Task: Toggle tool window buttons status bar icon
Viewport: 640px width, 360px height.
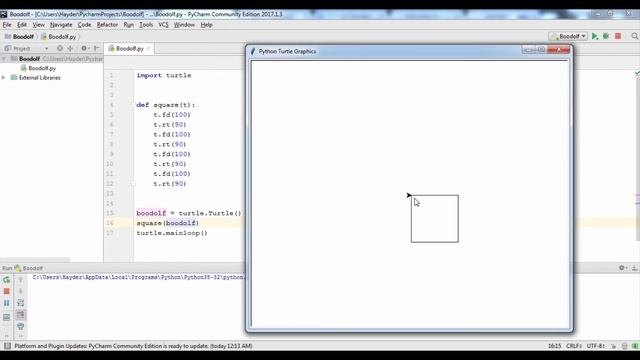Action: (7, 346)
